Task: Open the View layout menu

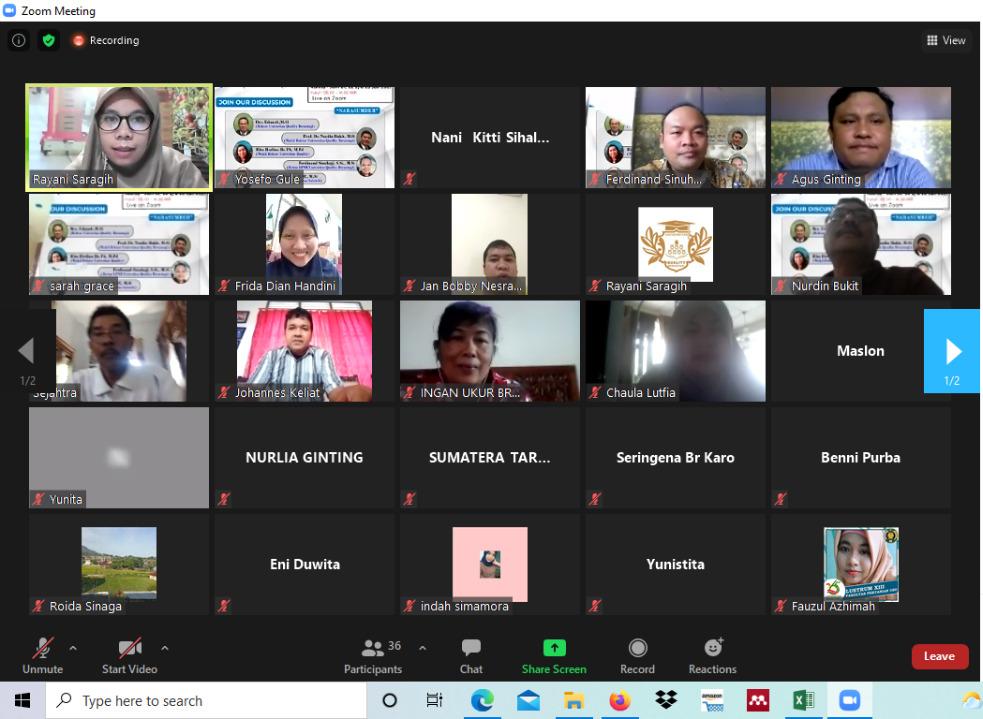Action: 946,41
